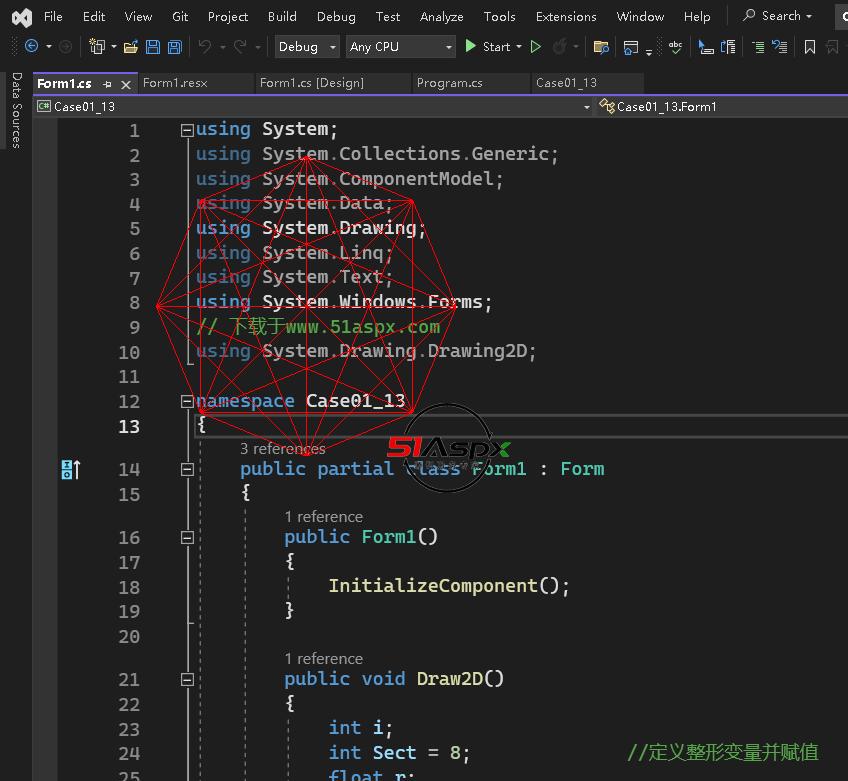
Task: Open the View menu
Action: tap(138, 17)
